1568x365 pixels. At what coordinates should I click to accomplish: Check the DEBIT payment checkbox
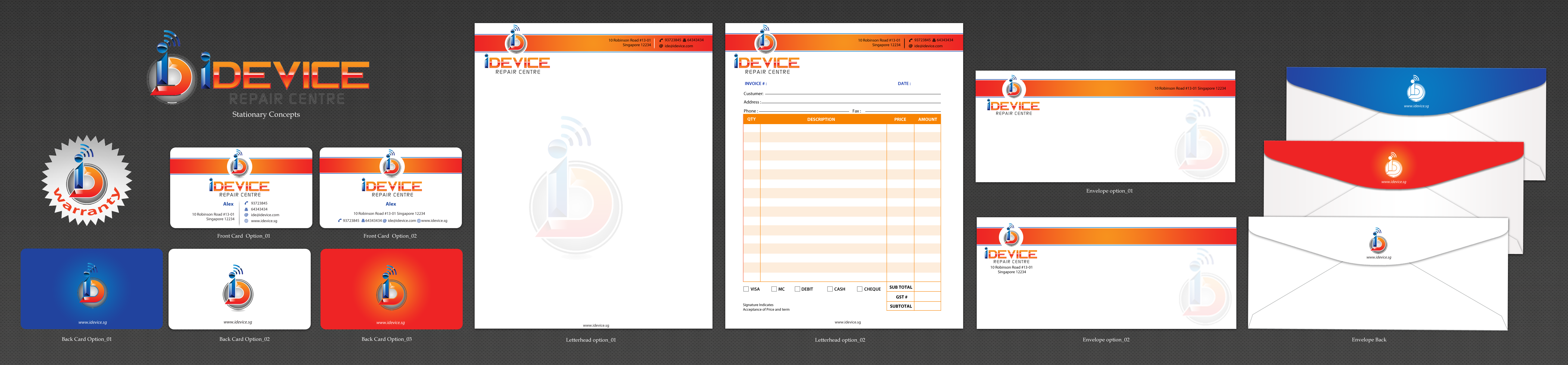click(797, 289)
